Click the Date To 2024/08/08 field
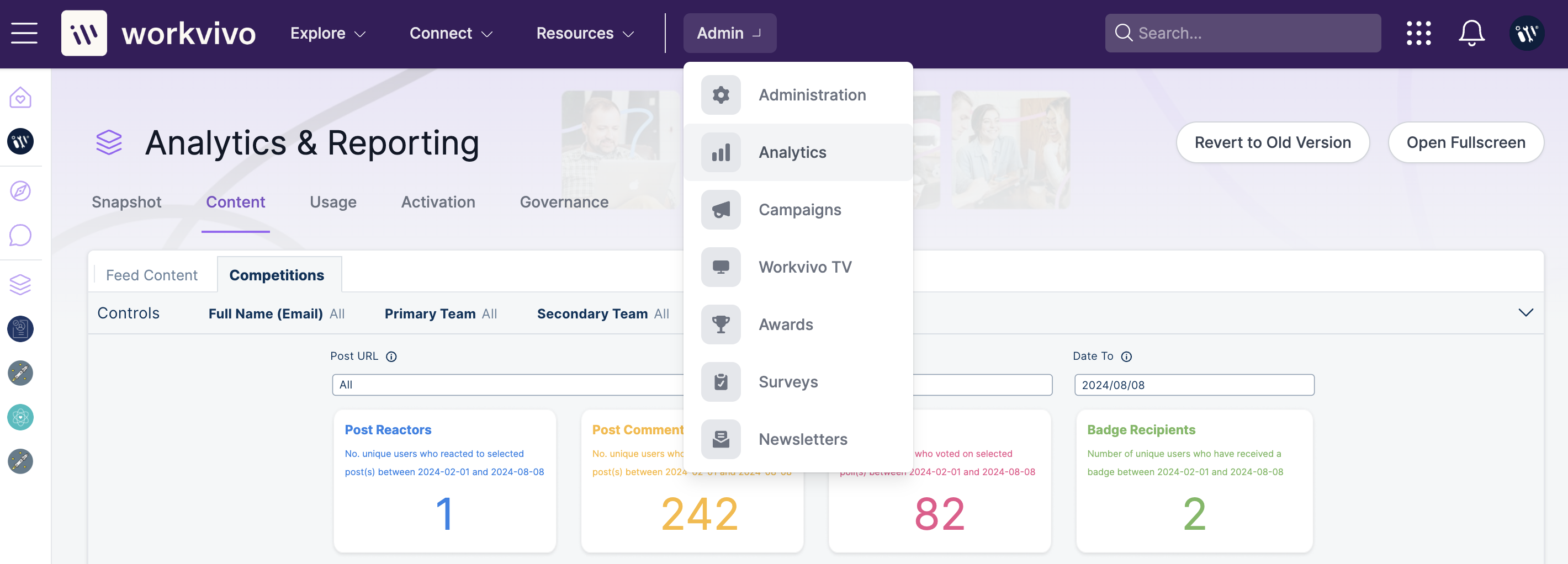The width and height of the screenshot is (1568, 564). click(1194, 385)
